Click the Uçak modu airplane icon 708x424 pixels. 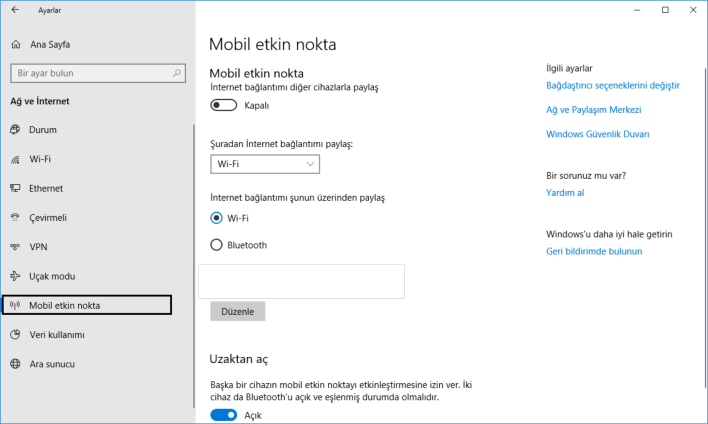15,276
